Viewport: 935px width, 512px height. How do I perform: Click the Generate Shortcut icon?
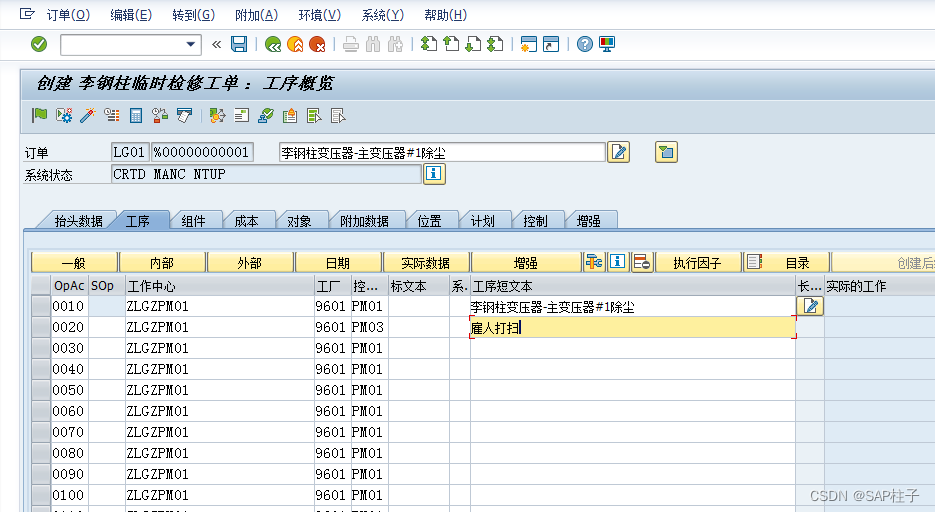point(550,44)
